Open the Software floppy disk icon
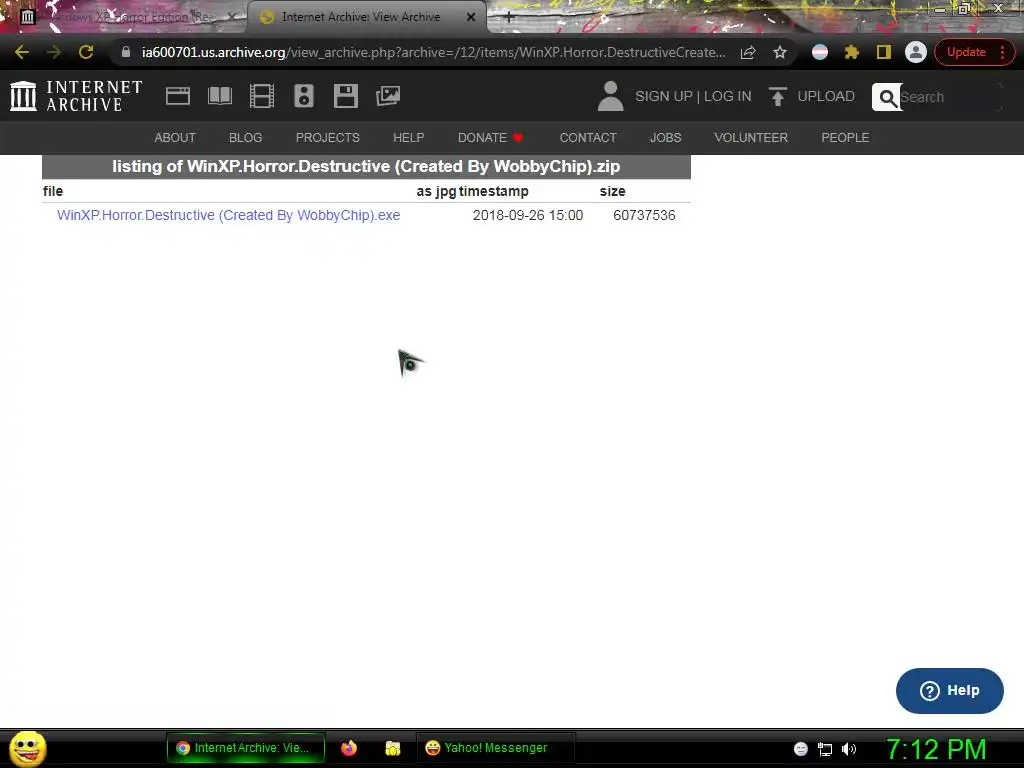Image resolution: width=1024 pixels, height=768 pixels. (x=345, y=96)
